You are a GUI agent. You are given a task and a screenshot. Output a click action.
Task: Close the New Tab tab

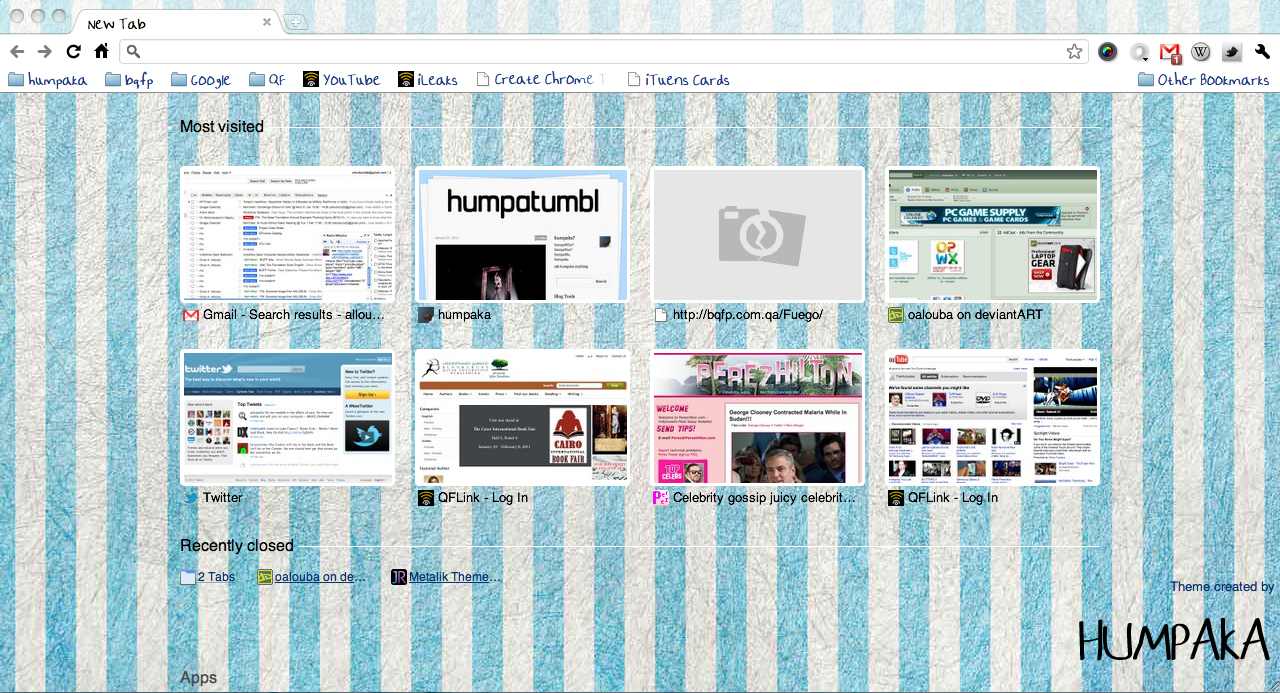[x=267, y=22]
